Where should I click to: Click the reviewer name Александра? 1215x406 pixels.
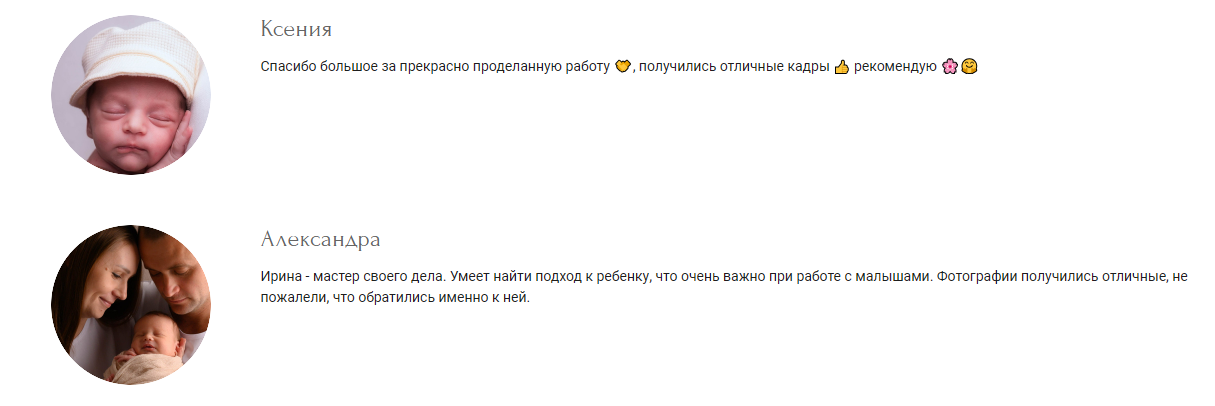pyautogui.click(x=320, y=240)
